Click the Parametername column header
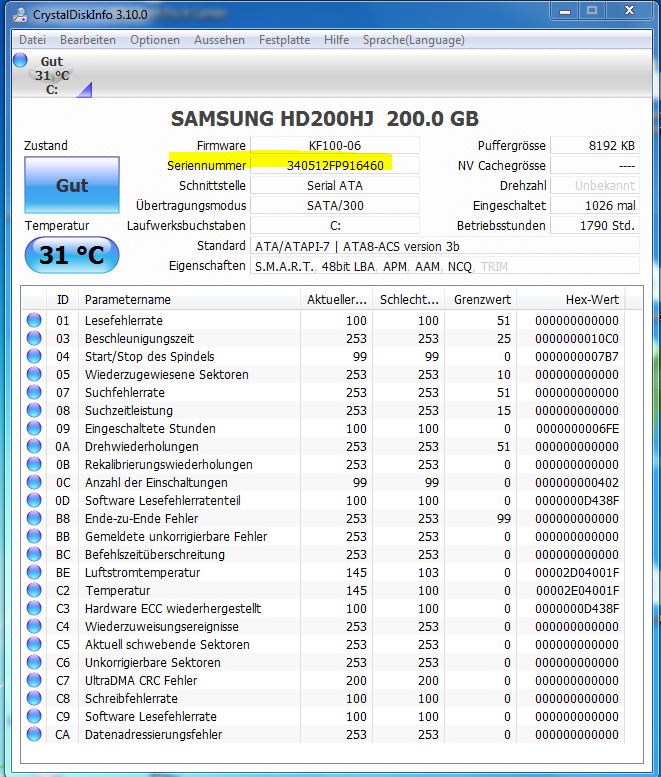661x777 pixels. pyautogui.click(x=190, y=299)
